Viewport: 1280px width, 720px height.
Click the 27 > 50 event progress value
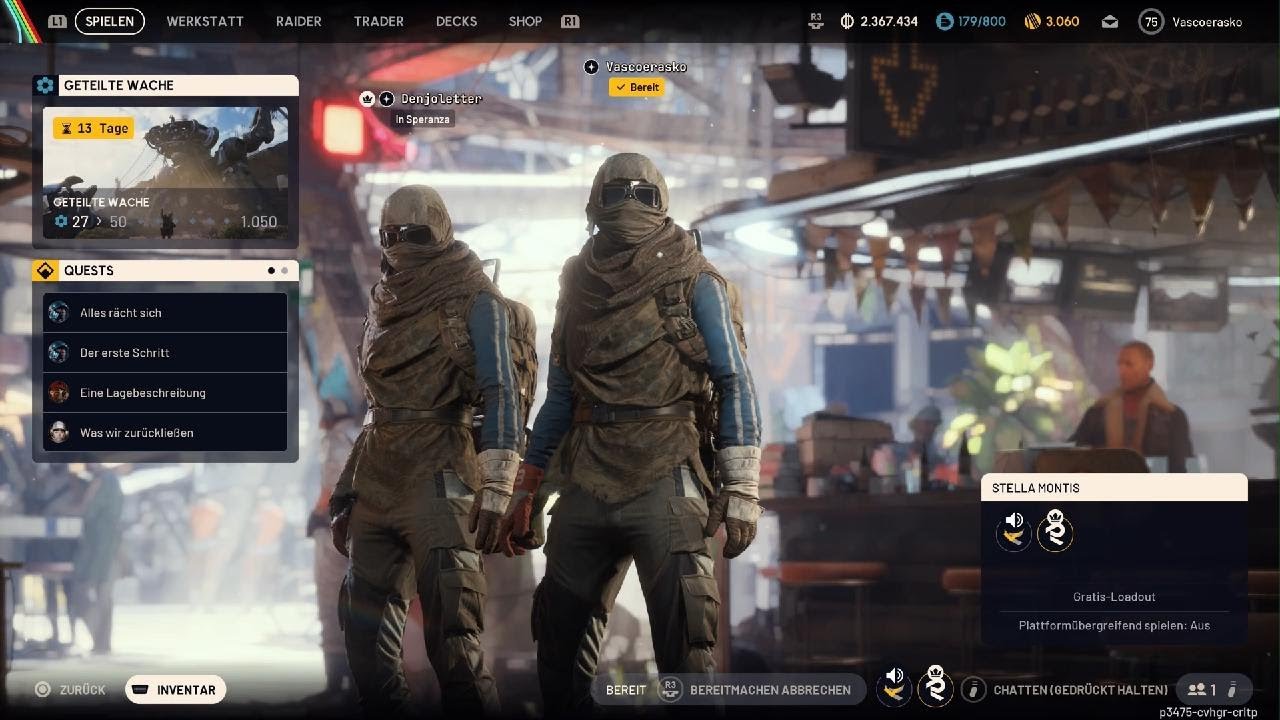coord(91,222)
